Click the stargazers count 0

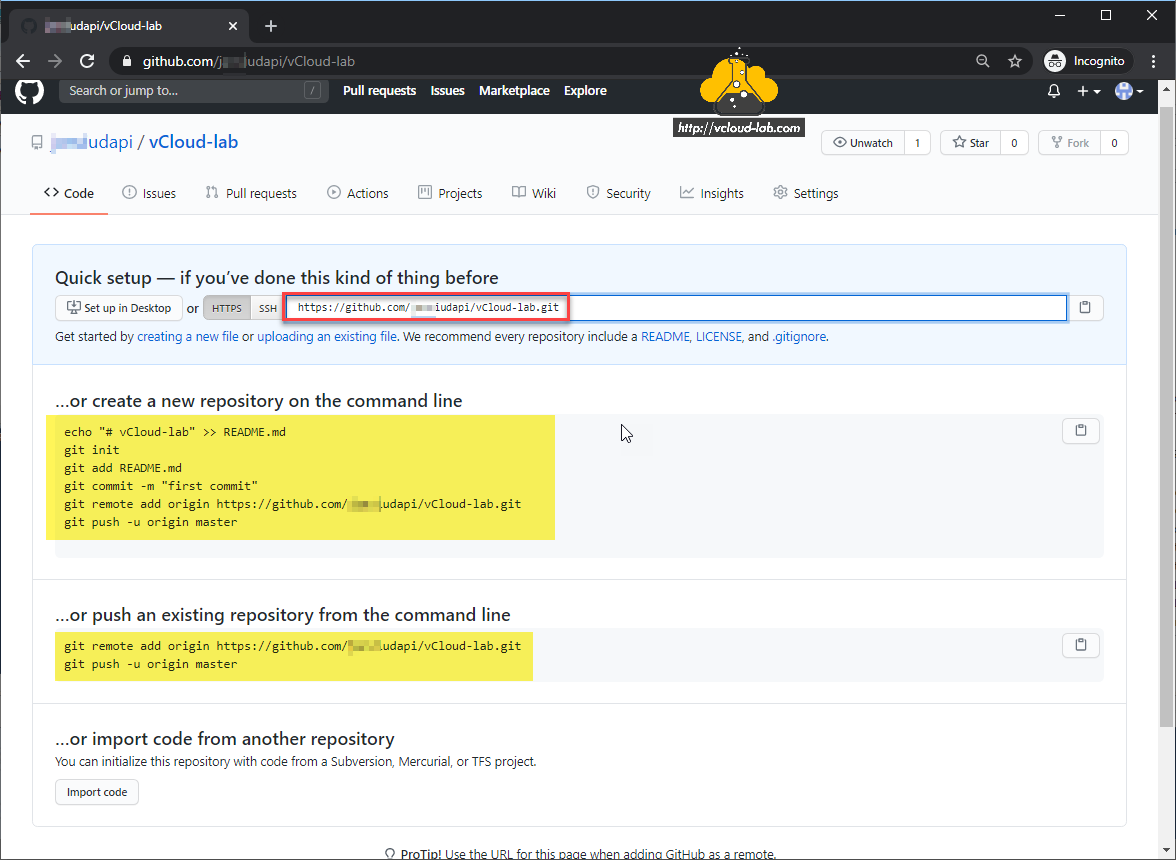tap(1014, 142)
